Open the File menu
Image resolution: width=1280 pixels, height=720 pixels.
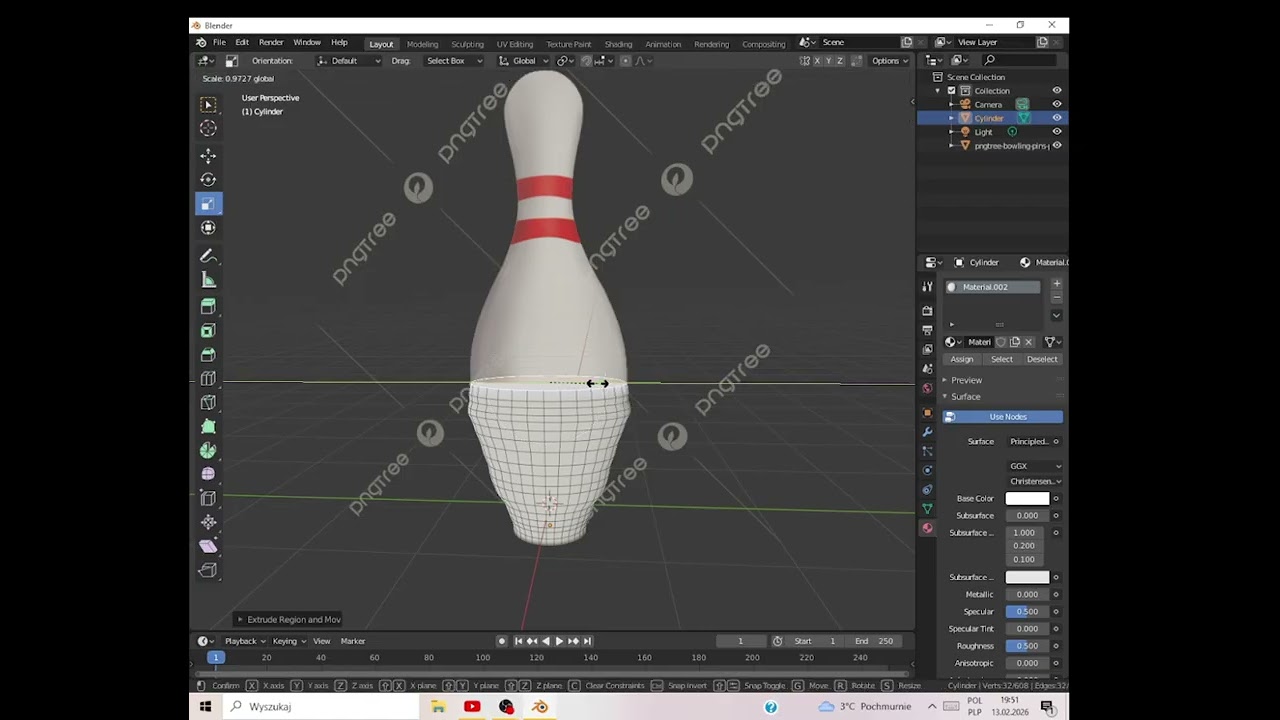[x=218, y=43]
